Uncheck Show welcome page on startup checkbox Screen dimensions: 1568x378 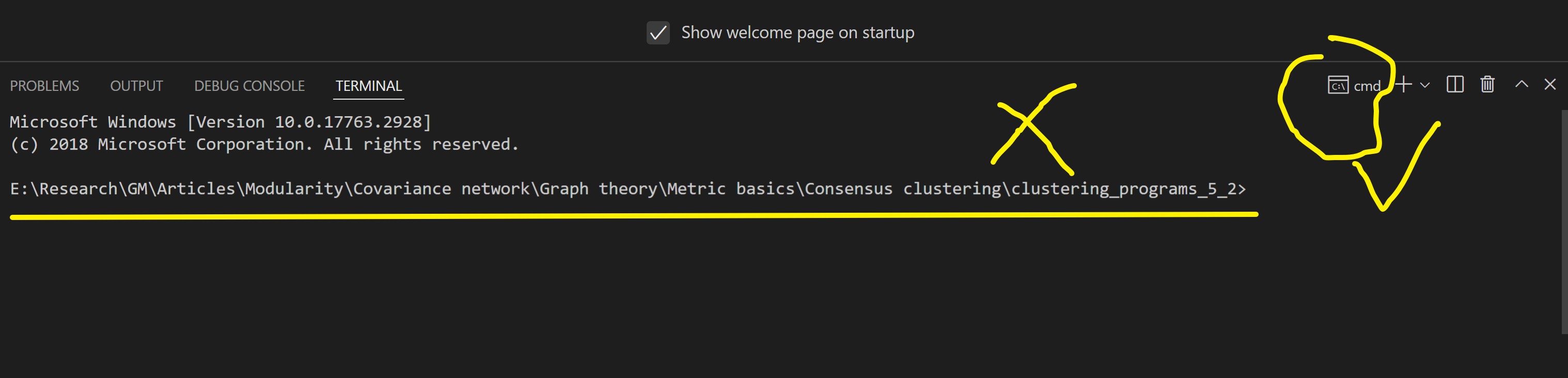coord(658,33)
